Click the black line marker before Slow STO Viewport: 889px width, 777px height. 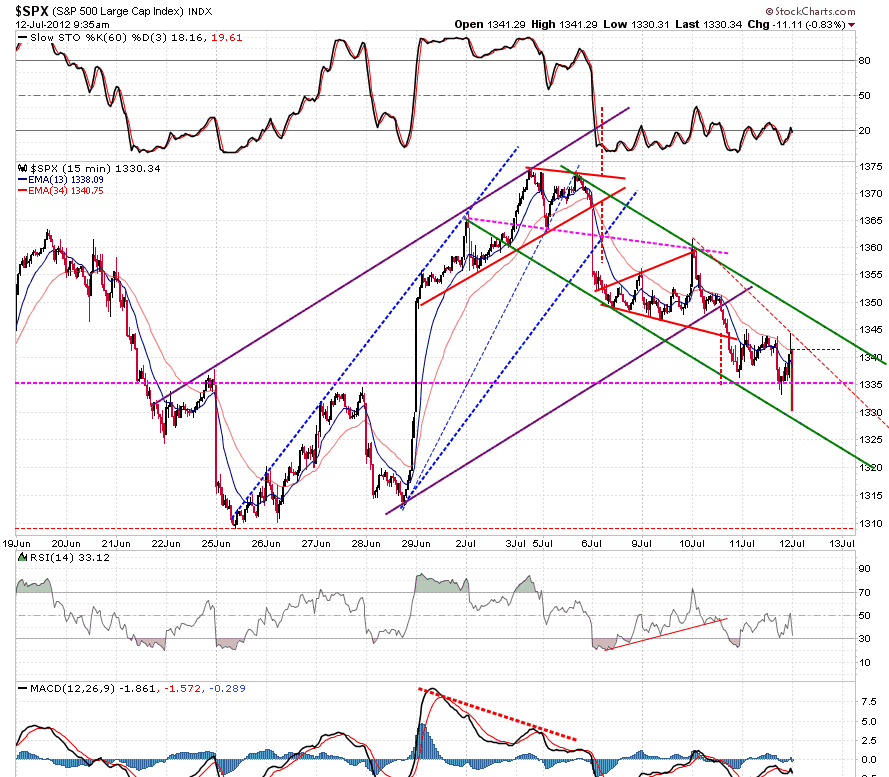(23, 38)
